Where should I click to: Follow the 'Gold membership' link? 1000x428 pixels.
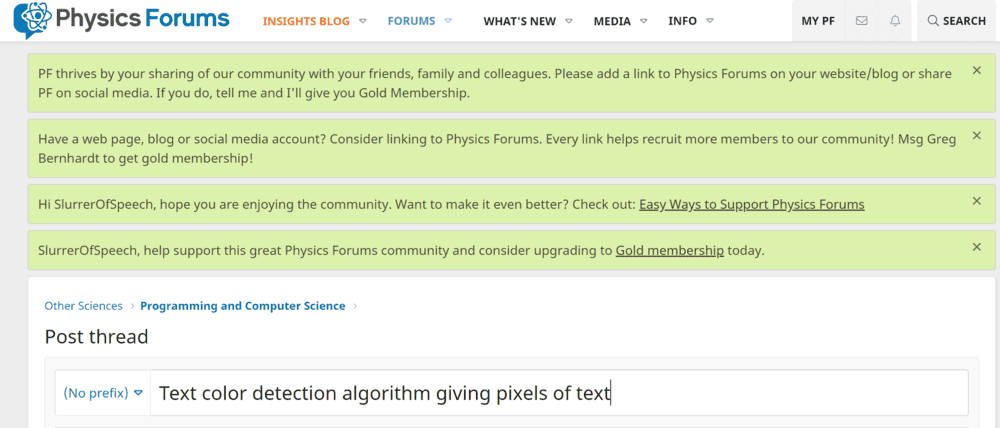(x=669, y=250)
